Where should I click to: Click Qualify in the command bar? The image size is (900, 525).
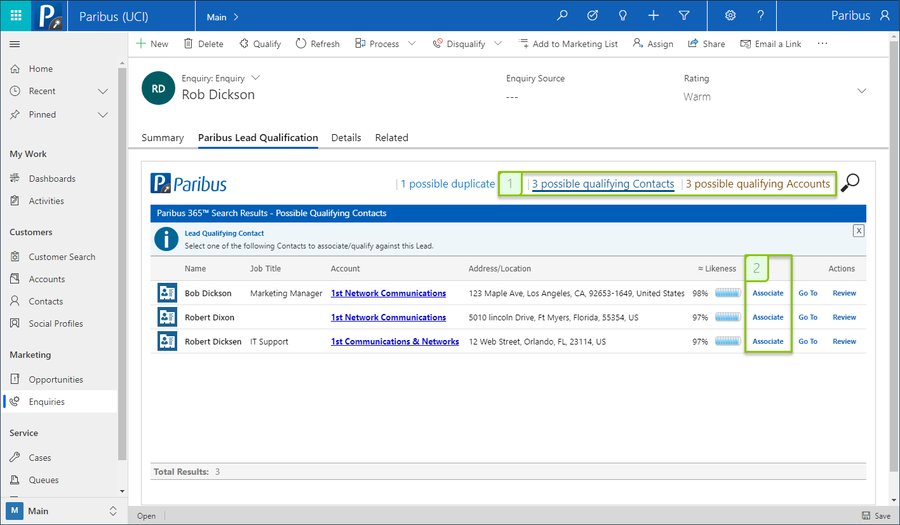pyautogui.click(x=260, y=44)
